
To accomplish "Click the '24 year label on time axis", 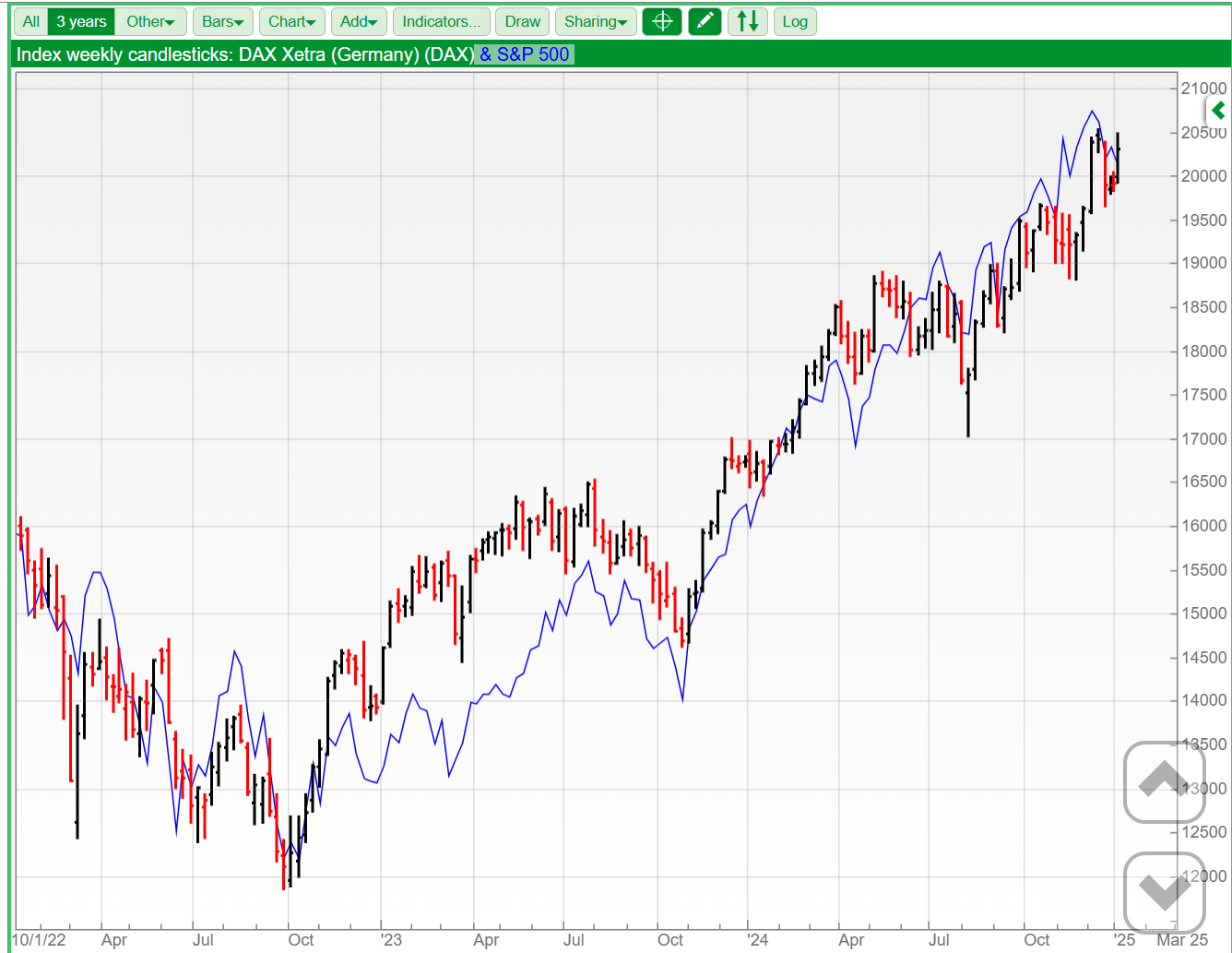I will (x=757, y=940).
